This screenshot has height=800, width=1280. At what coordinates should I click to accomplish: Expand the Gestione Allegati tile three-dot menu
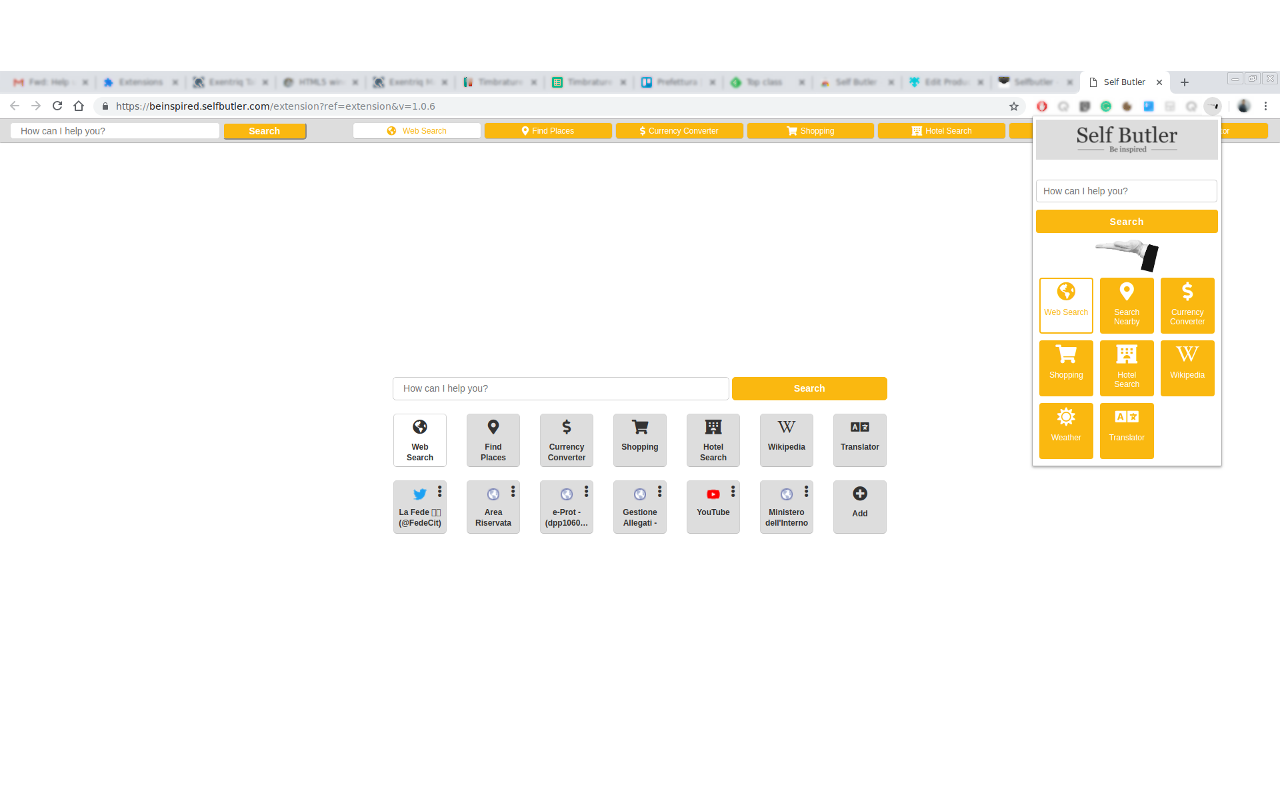point(659,491)
